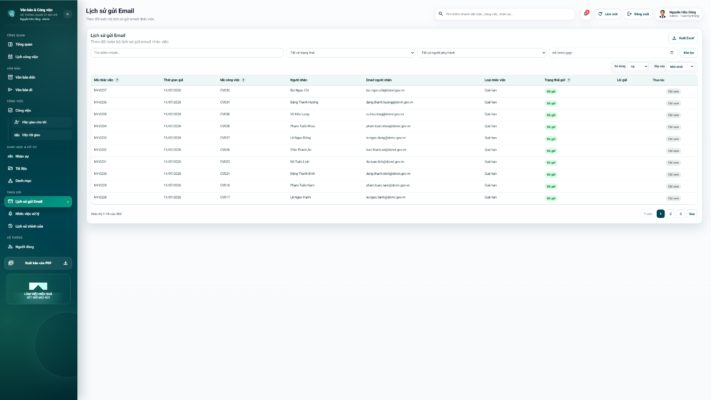The width and height of the screenshot is (711, 400).
Task: Click the Email người nhận column header
Action: (379, 80)
